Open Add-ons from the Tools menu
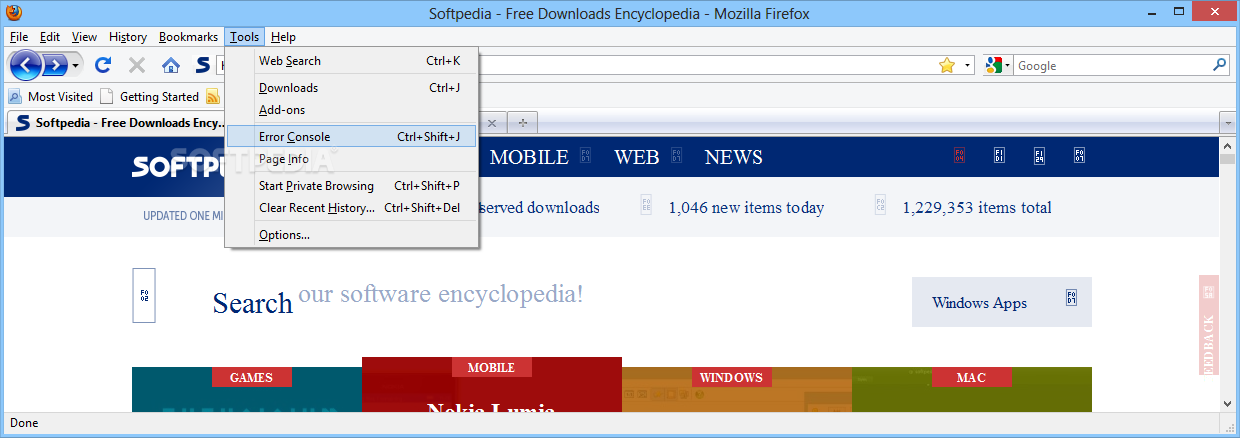Viewport: 1240px width, 438px height. pos(352,110)
